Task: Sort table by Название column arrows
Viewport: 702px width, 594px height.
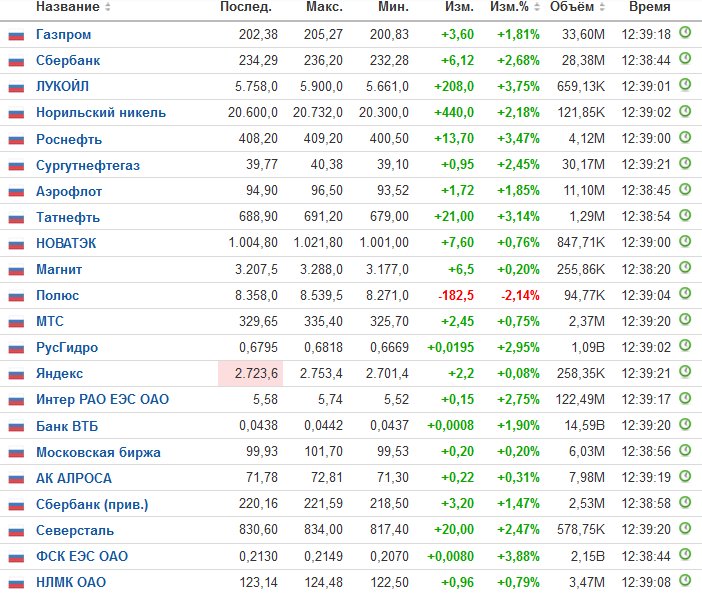Action: (107, 7)
